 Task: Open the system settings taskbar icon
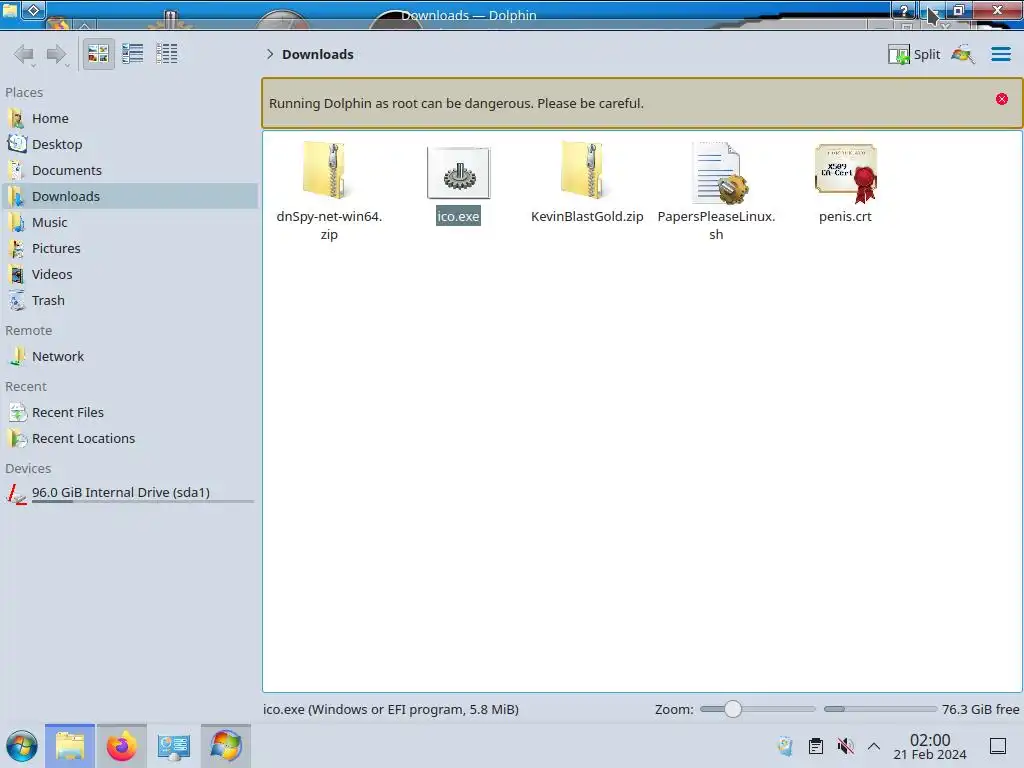pyautogui.click(x=173, y=746)
